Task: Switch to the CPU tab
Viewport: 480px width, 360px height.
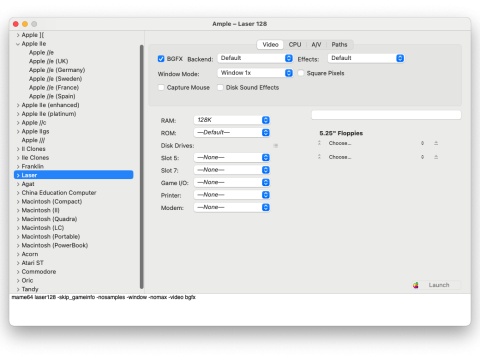Action: click(295, 45)
